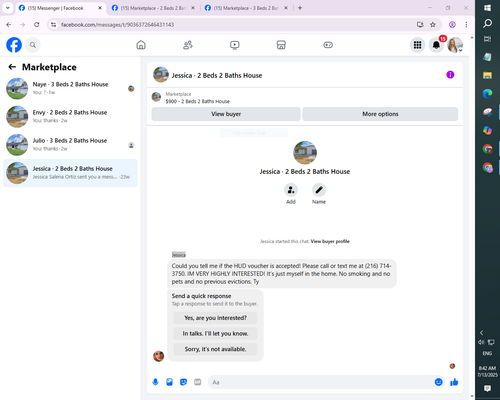Reload the page
Image resolution: width=500 pixels, height=400 pixels.
tap(37, 24)
